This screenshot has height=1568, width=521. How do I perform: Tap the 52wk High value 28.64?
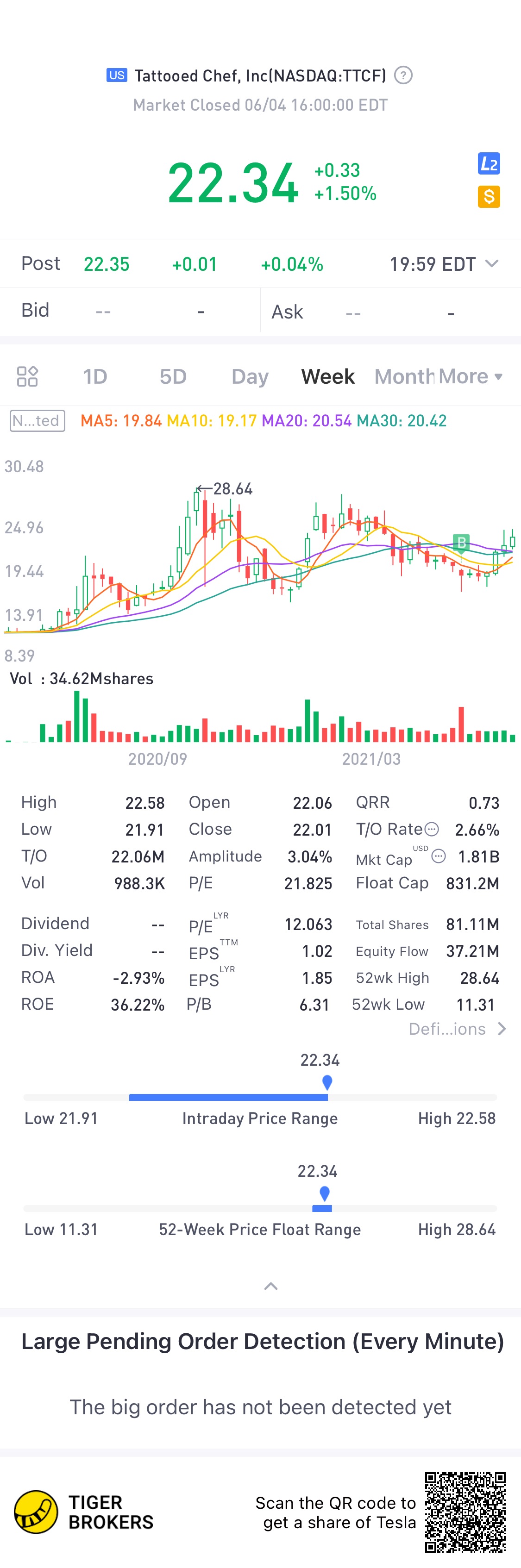pyautogui.click(x=480, y=978)
